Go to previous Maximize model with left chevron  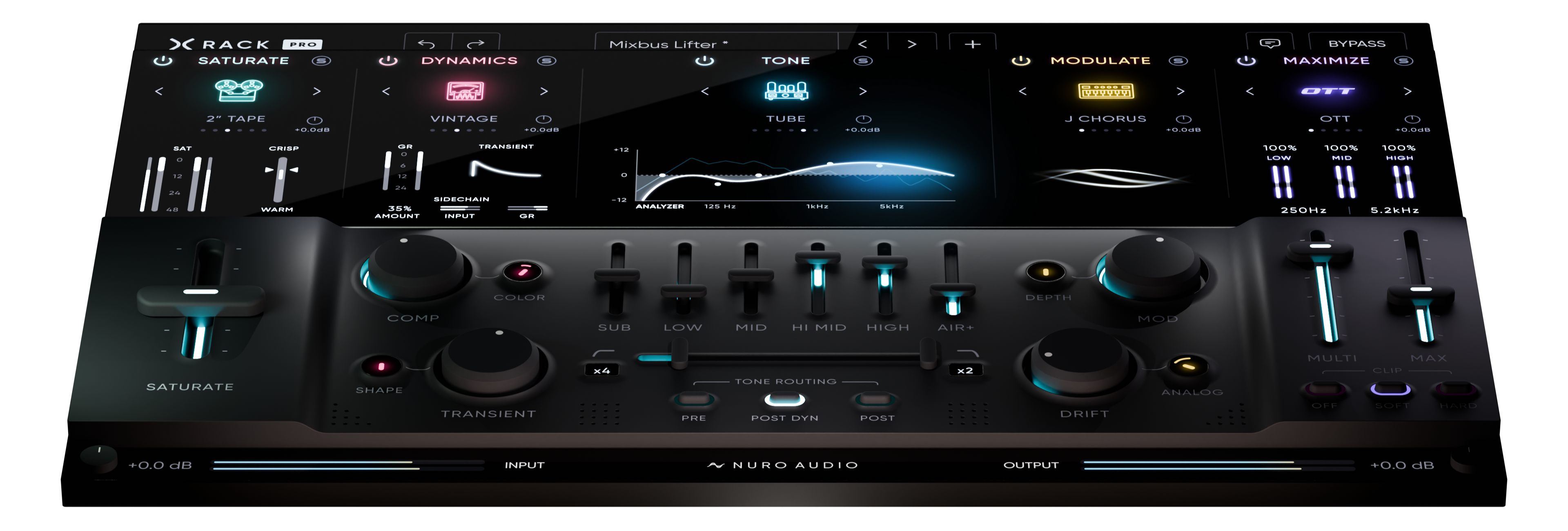1249,91
